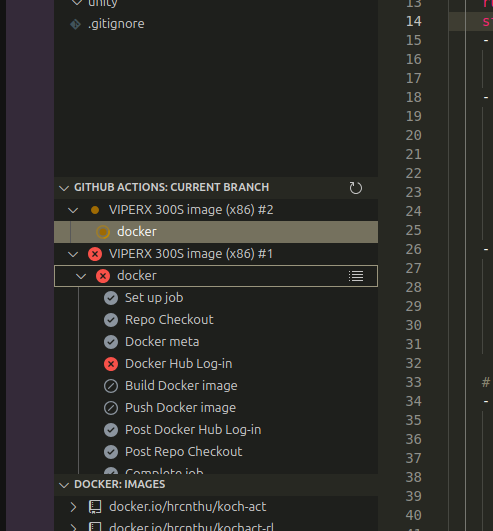
Task: Click the repository icon for docker.io/hrcnthu/koch-act
Action: coord(95,507)
